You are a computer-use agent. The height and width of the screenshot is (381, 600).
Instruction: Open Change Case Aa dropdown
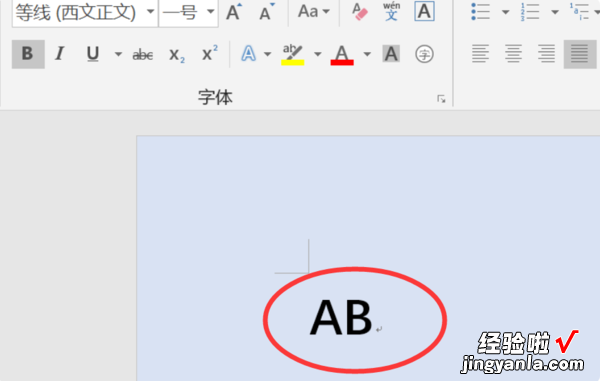(314, 11)
